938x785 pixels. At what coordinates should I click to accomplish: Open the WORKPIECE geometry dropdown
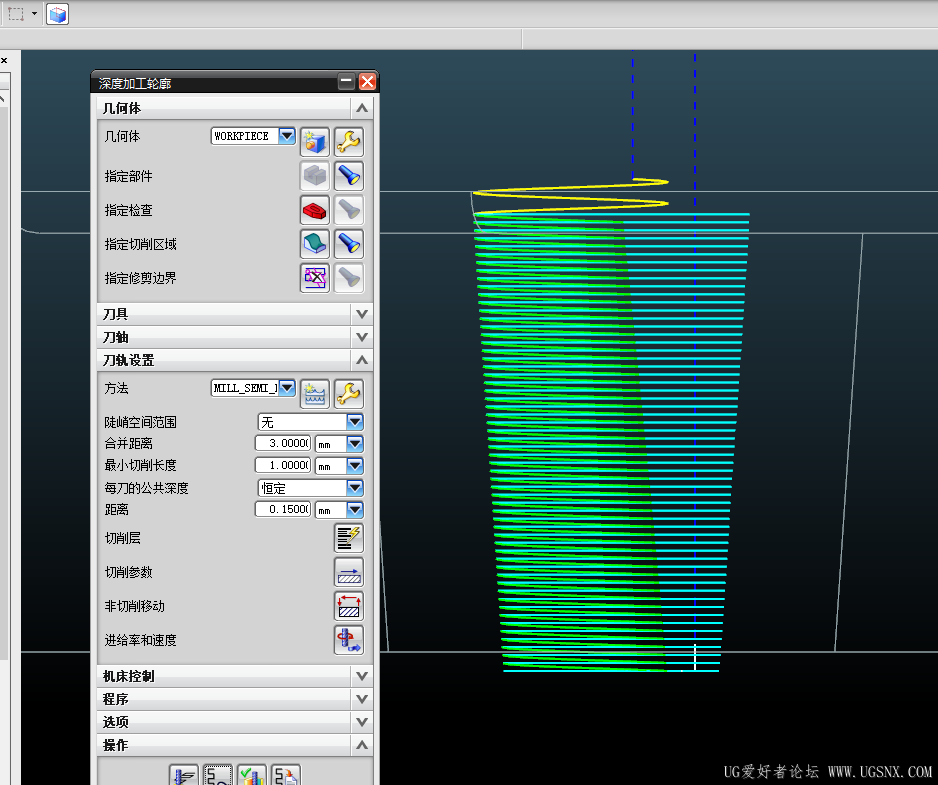pos(287,136)
